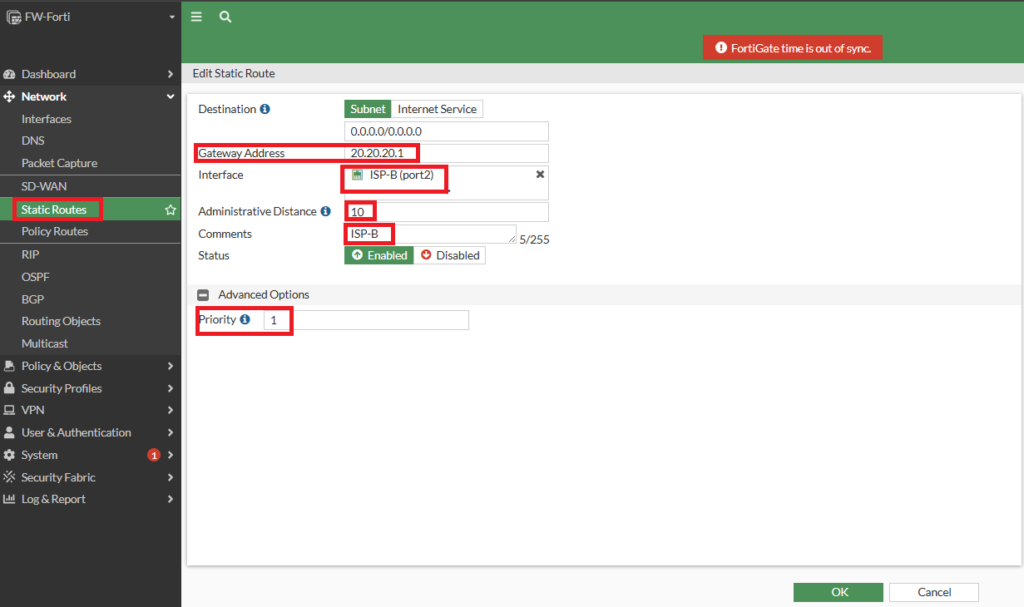Remove ISP-B interface with the X icon

pos(540,174)
